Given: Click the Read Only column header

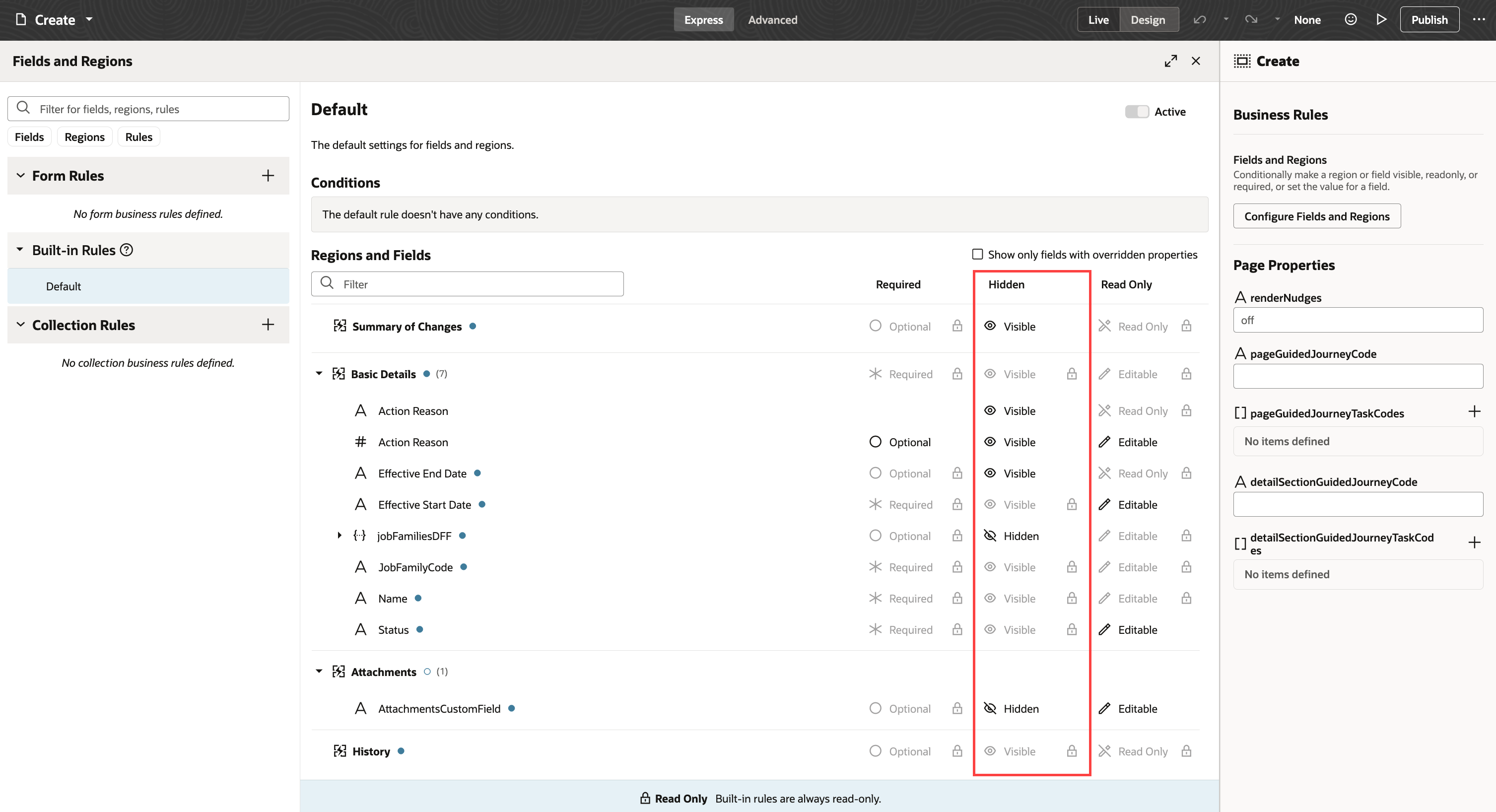Looking at the screenshot, I should (x=1126, y=284).
